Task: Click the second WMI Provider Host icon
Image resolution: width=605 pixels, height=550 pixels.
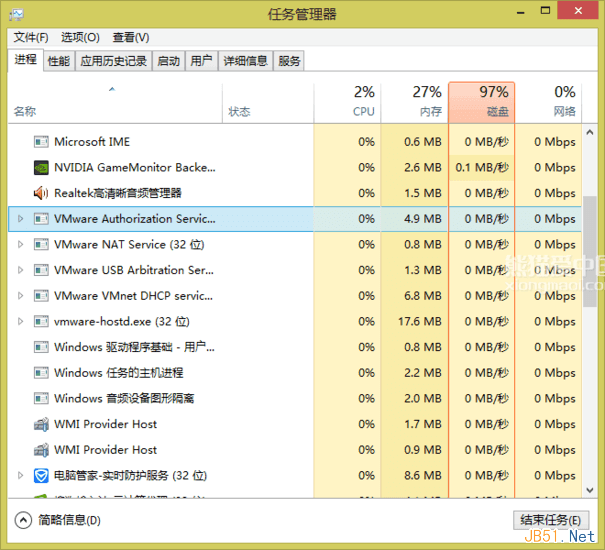Action: pos(41,450)
